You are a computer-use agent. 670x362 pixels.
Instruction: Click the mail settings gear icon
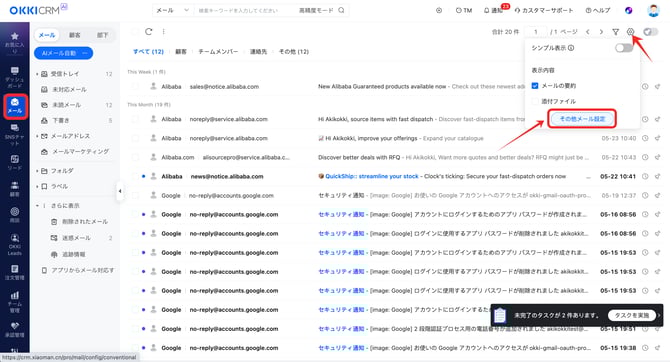[630, 32]
